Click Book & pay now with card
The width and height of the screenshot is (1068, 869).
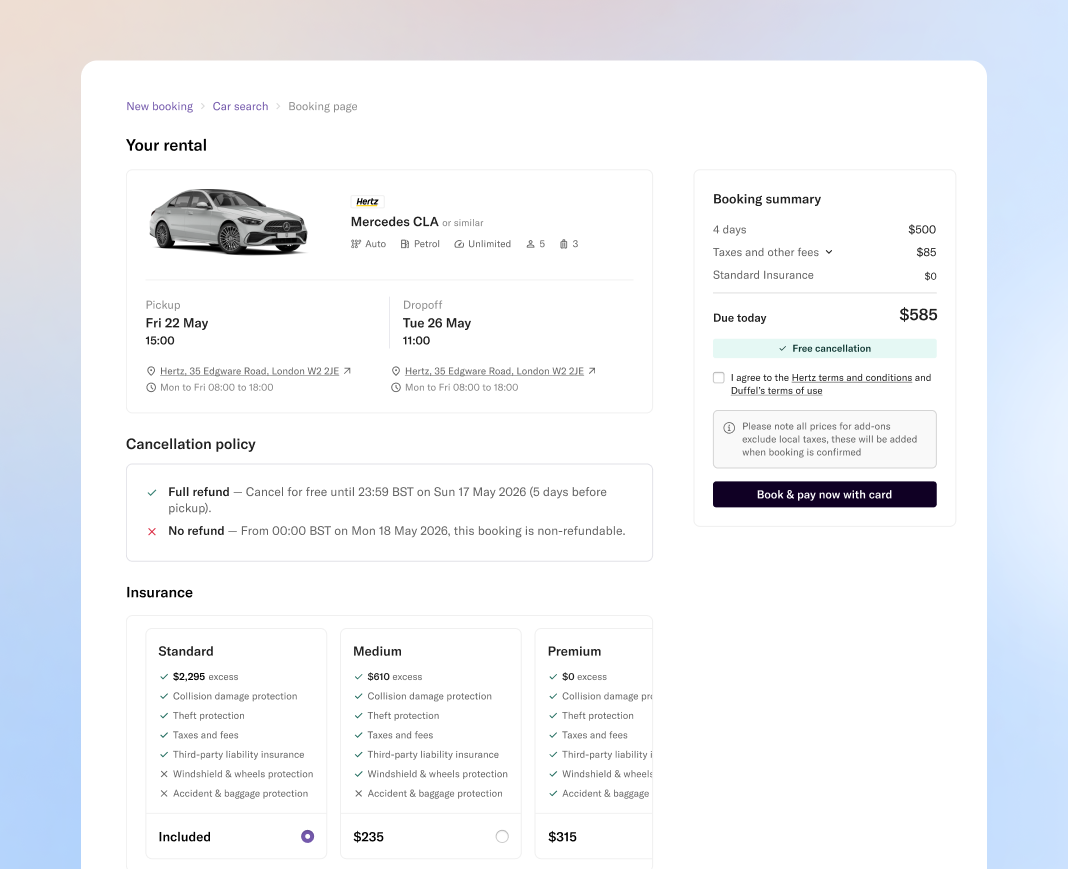coord(825,494)
